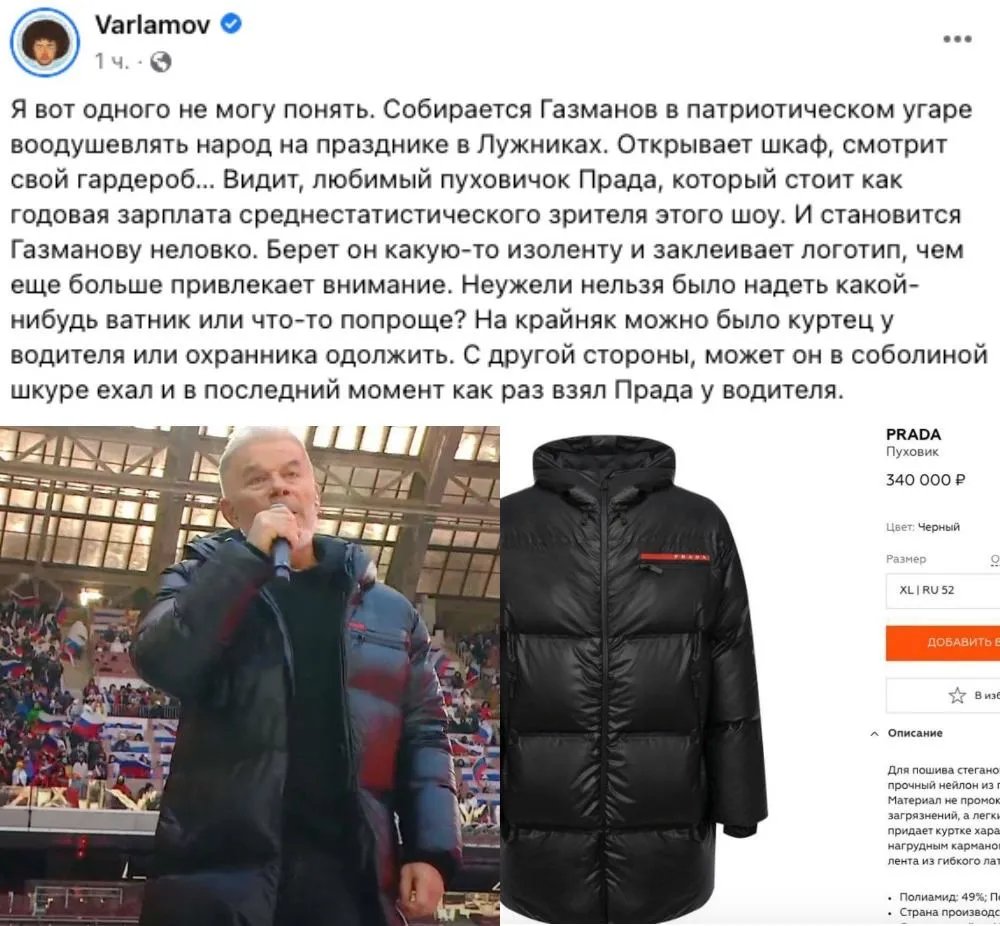This screenshot has height=926, width=1000.
Task: Click the Размер label above size selector
Action: point(906,559)
